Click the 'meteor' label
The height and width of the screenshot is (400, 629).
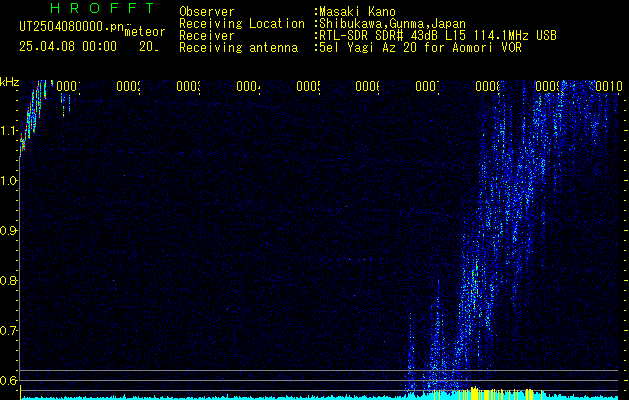click(x=144, y=31)
